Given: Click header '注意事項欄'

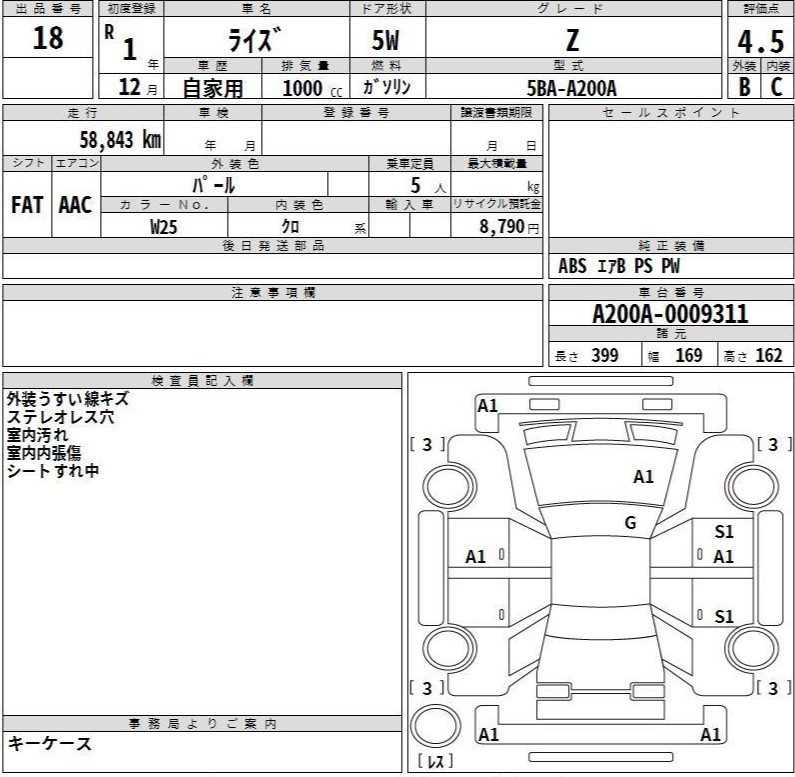Looking at the screenshot, I should [x=273, y=292].
